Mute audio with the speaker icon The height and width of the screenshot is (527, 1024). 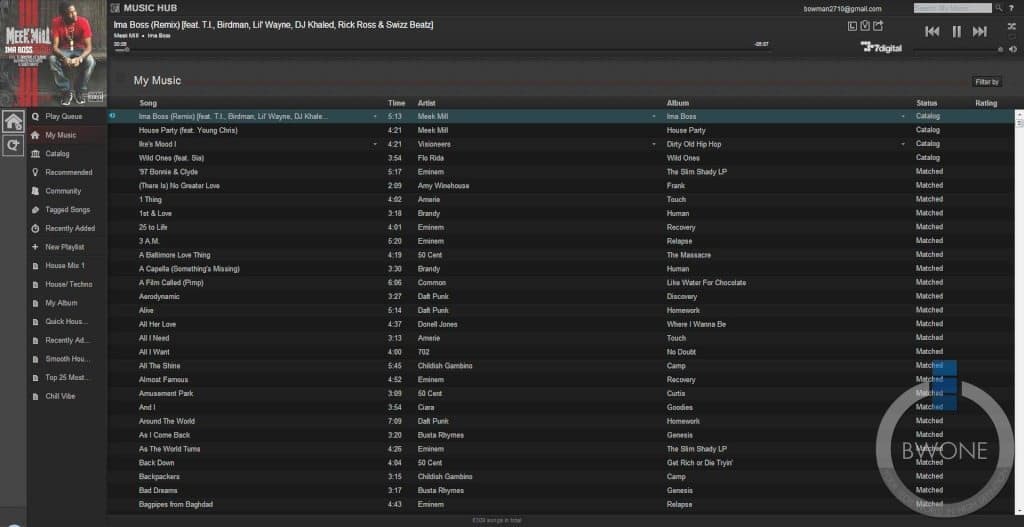point(1012,49)
